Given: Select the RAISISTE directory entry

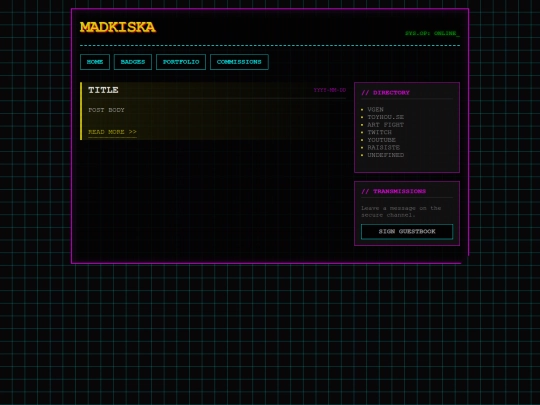Looking at the screenshot, I should point(383,147).
